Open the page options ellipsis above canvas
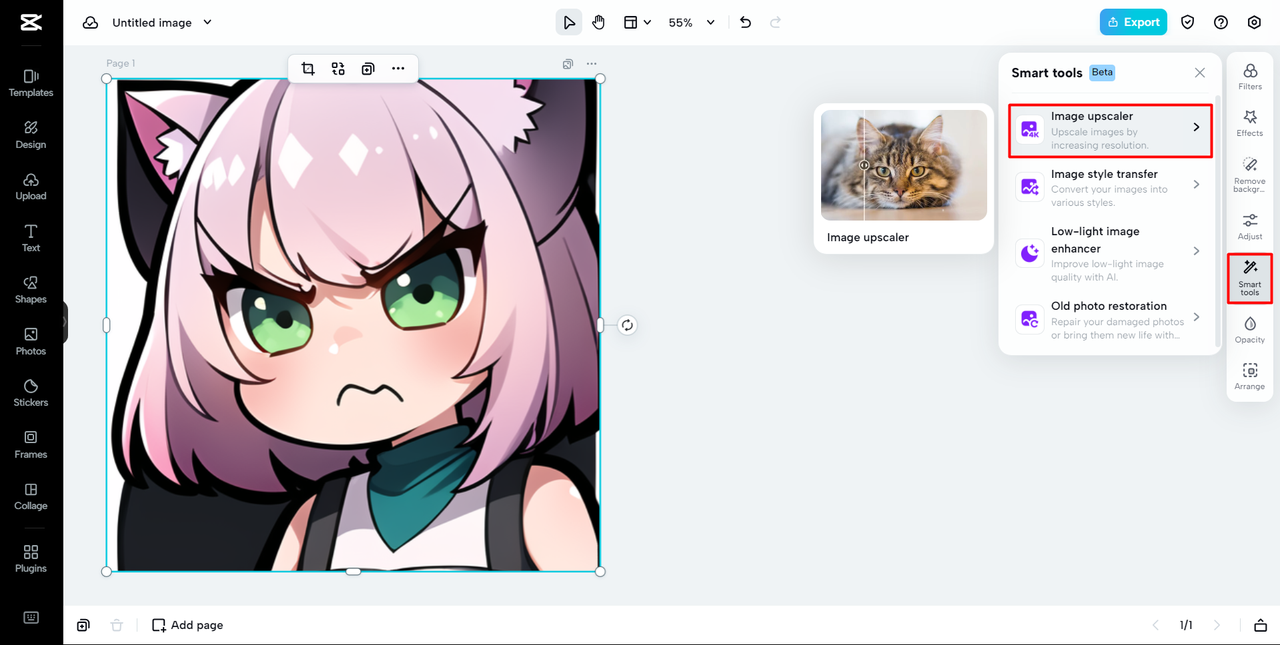The height and width of the screenshot is (645, 1280). coord(591,63)
